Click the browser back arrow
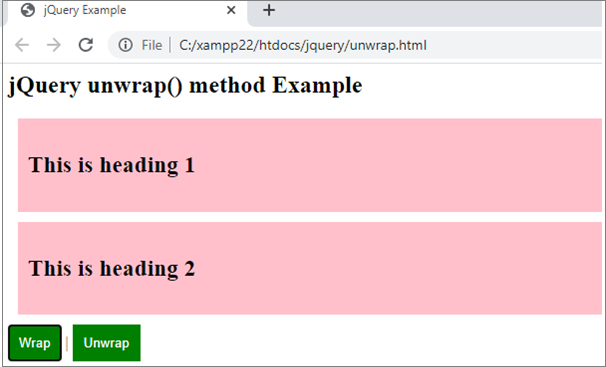The image size is (606, 367). click(22, 45)
